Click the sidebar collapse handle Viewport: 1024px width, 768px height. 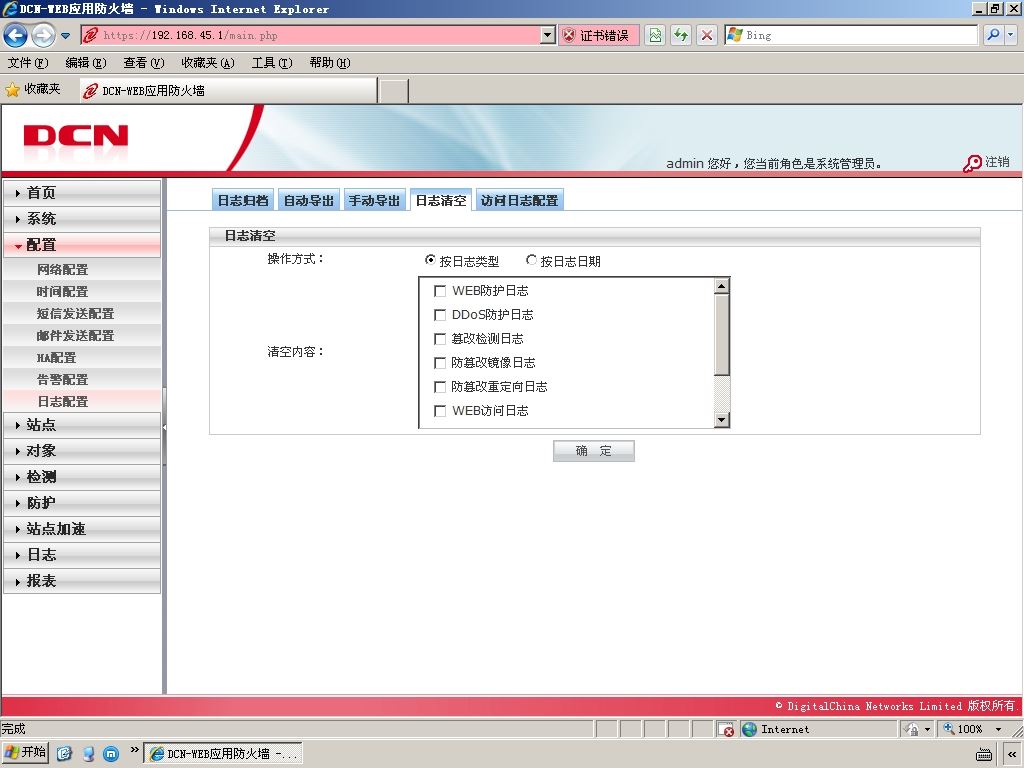165,427
